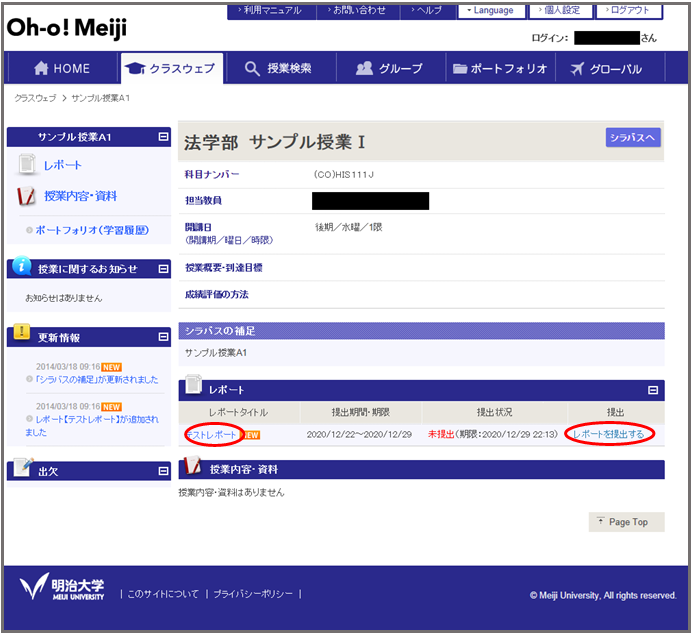
Task: Click the book icon on 授業内容・資料 section header
Action: (193, 465)
